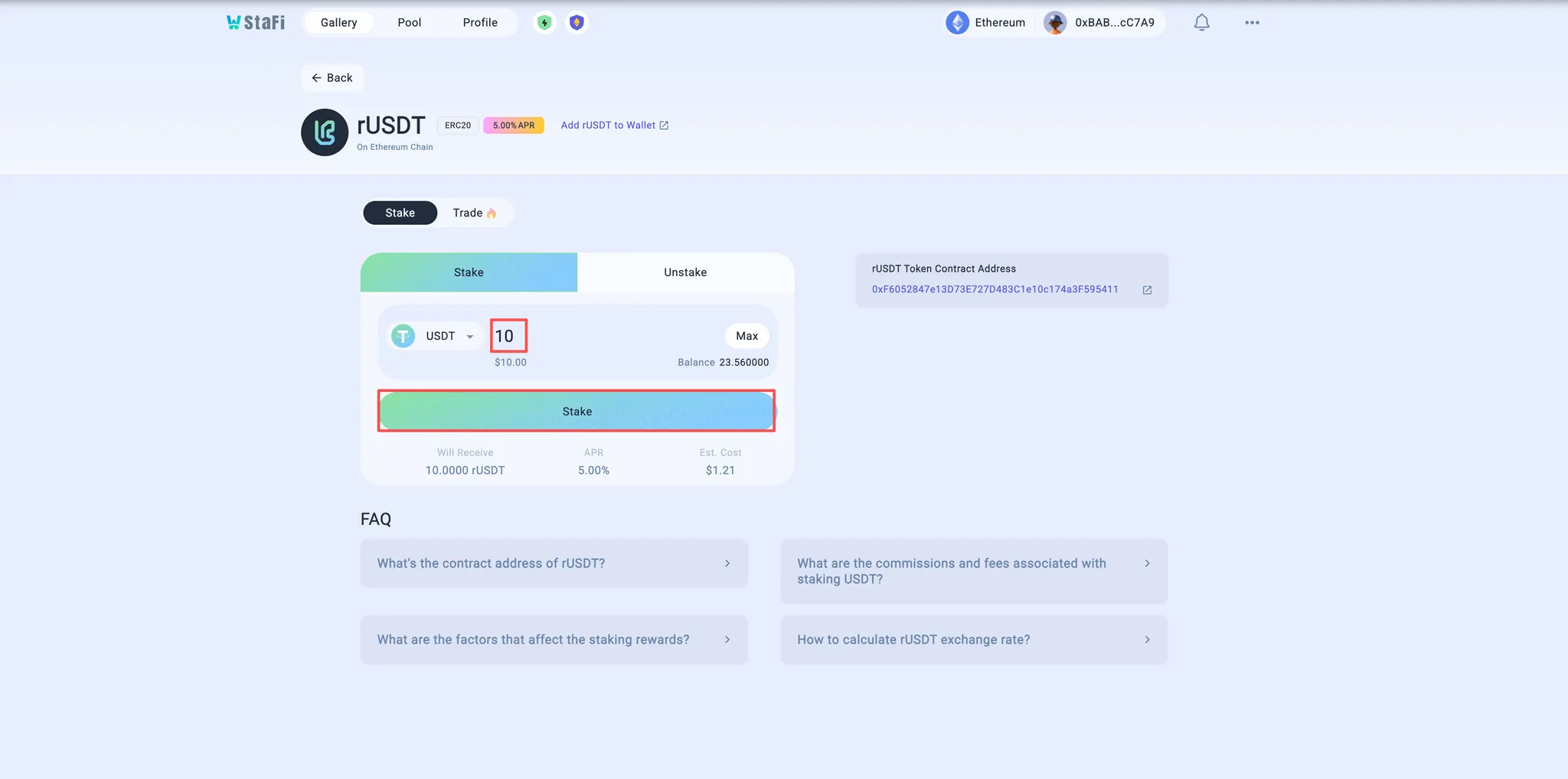
Task: Click the StaFi logo
Action: tap(256, 22)
